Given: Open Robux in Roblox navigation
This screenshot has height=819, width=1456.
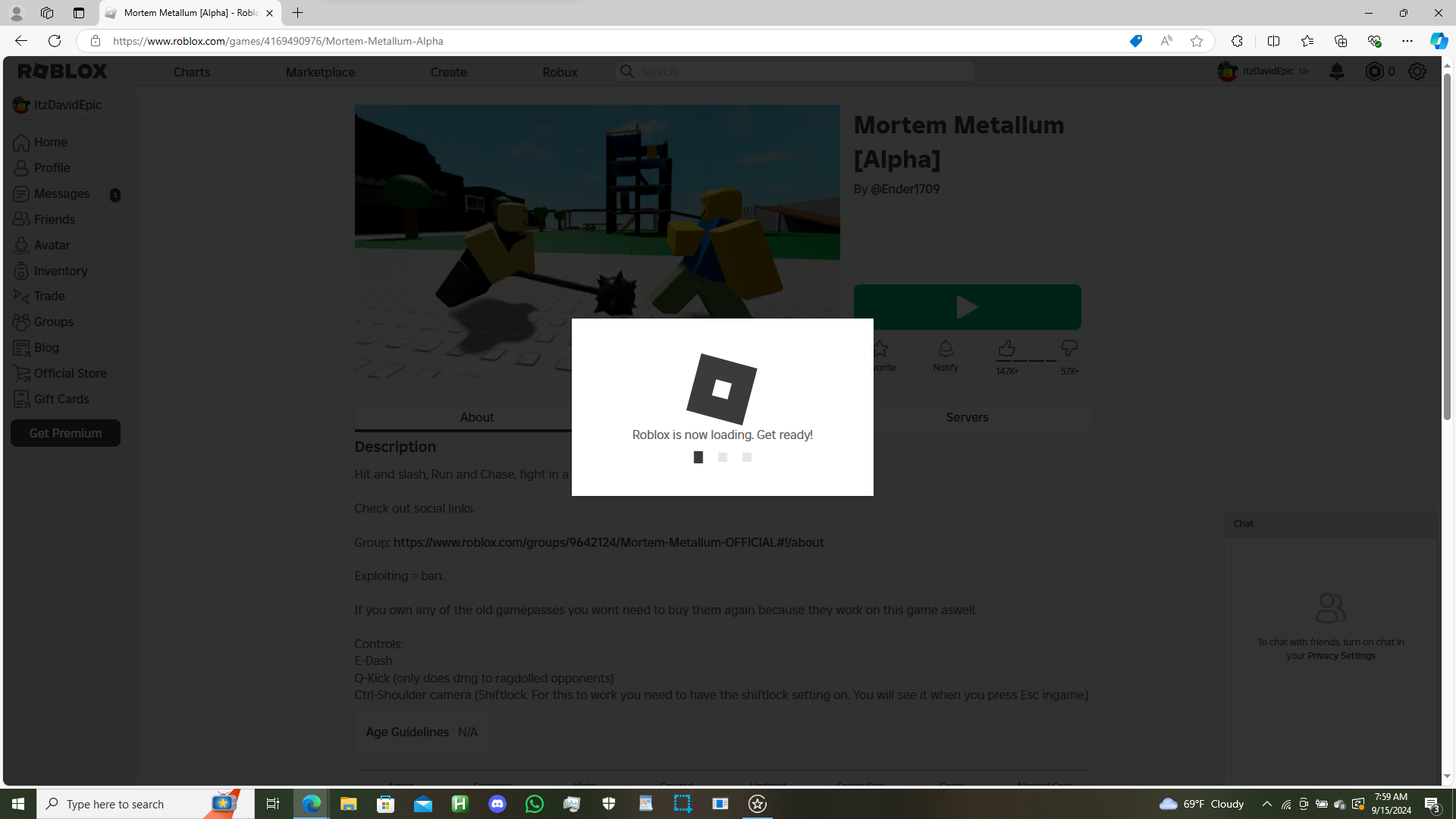Looking at the screenshot, I should coord(560,72).
